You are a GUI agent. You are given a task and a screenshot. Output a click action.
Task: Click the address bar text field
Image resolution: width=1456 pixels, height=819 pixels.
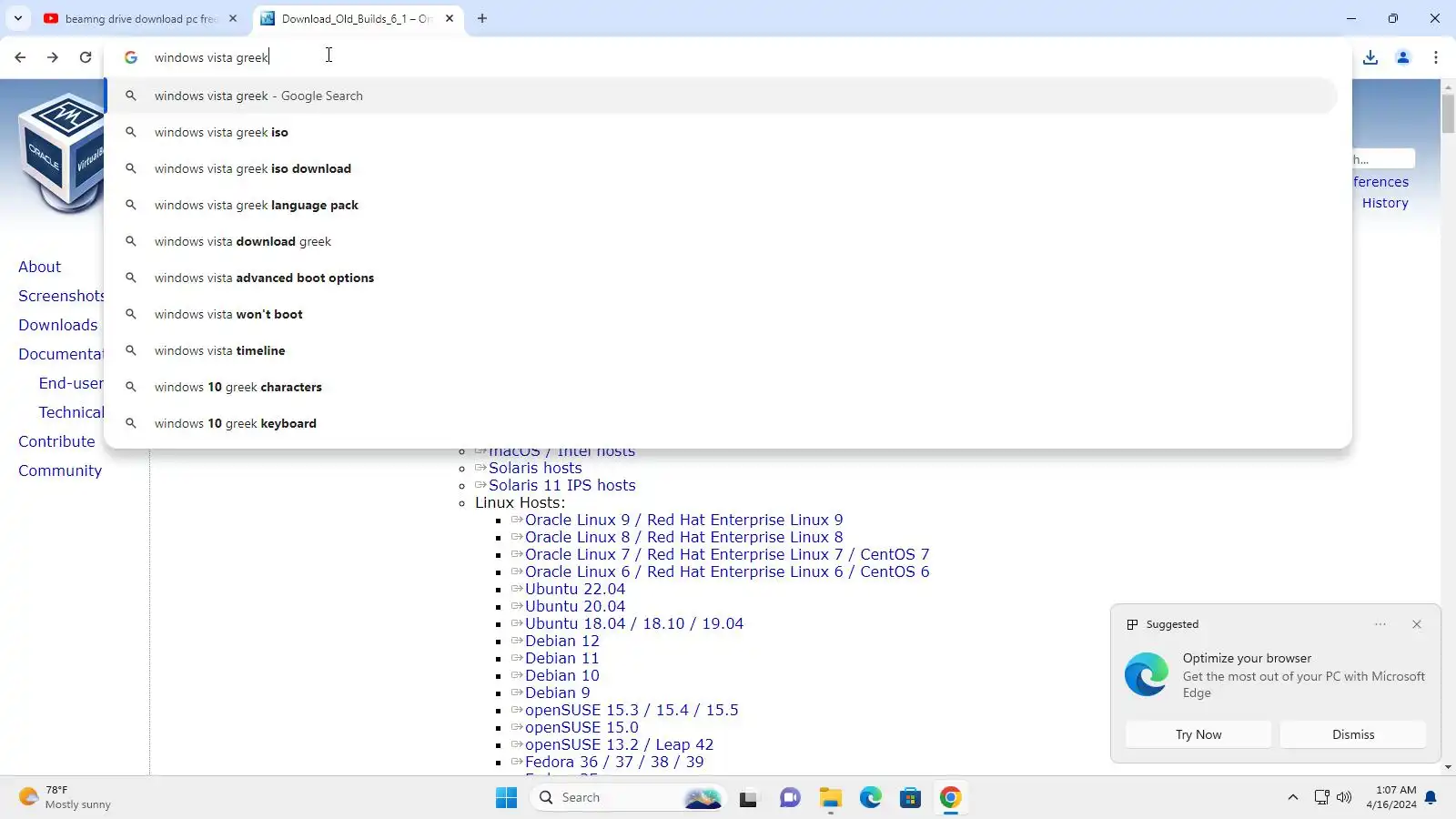(x=728, y=57)
